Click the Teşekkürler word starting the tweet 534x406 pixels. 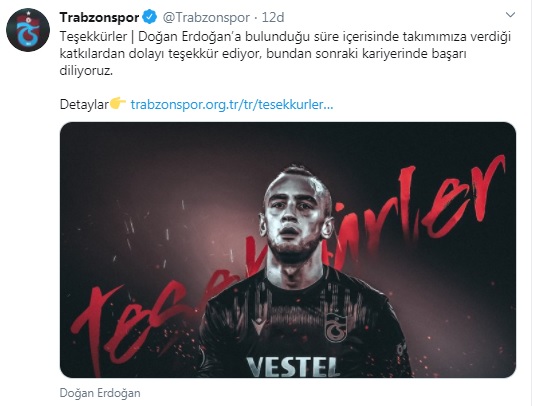tap(93, 36)
